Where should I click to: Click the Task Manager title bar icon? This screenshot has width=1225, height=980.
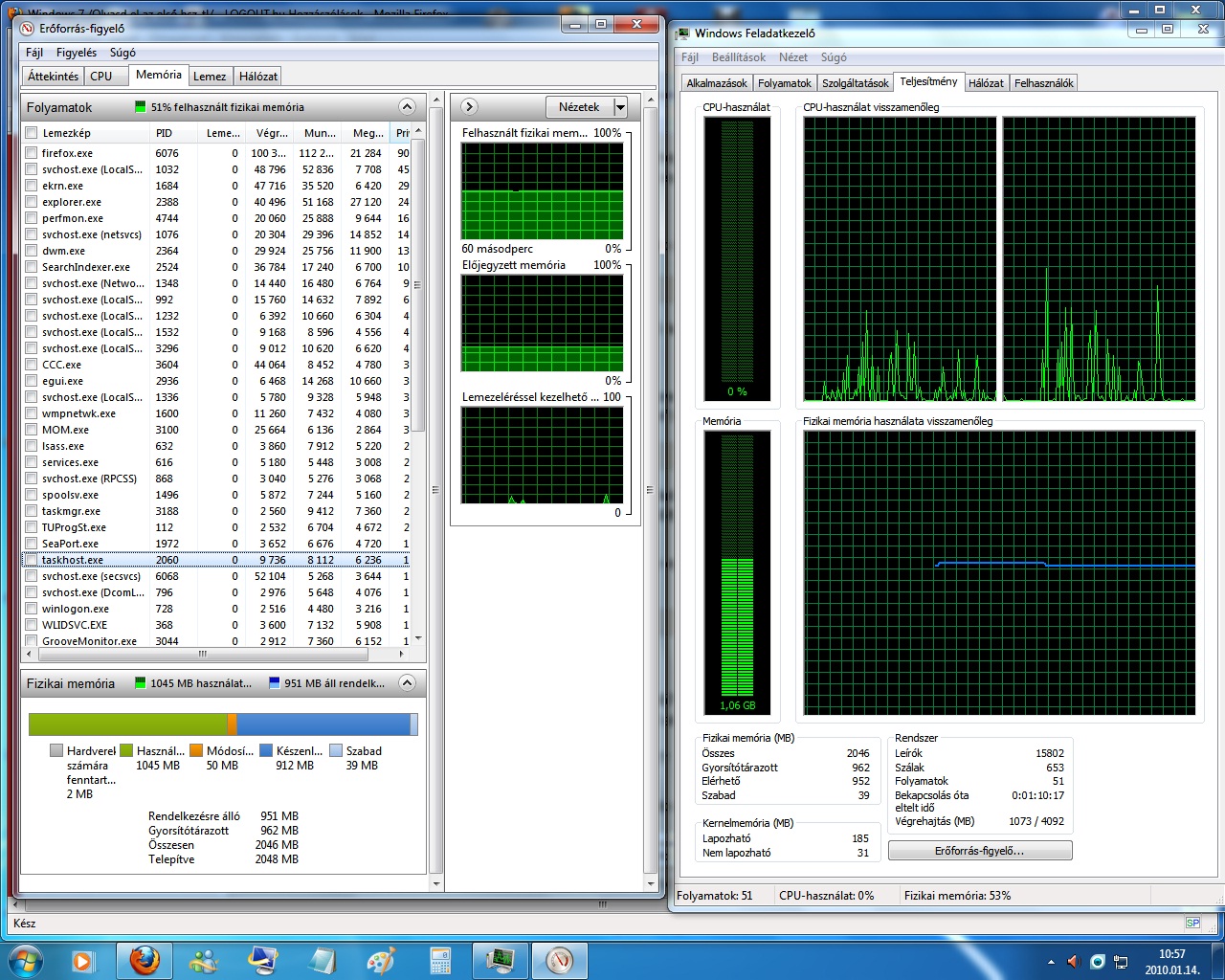(683, 33)
